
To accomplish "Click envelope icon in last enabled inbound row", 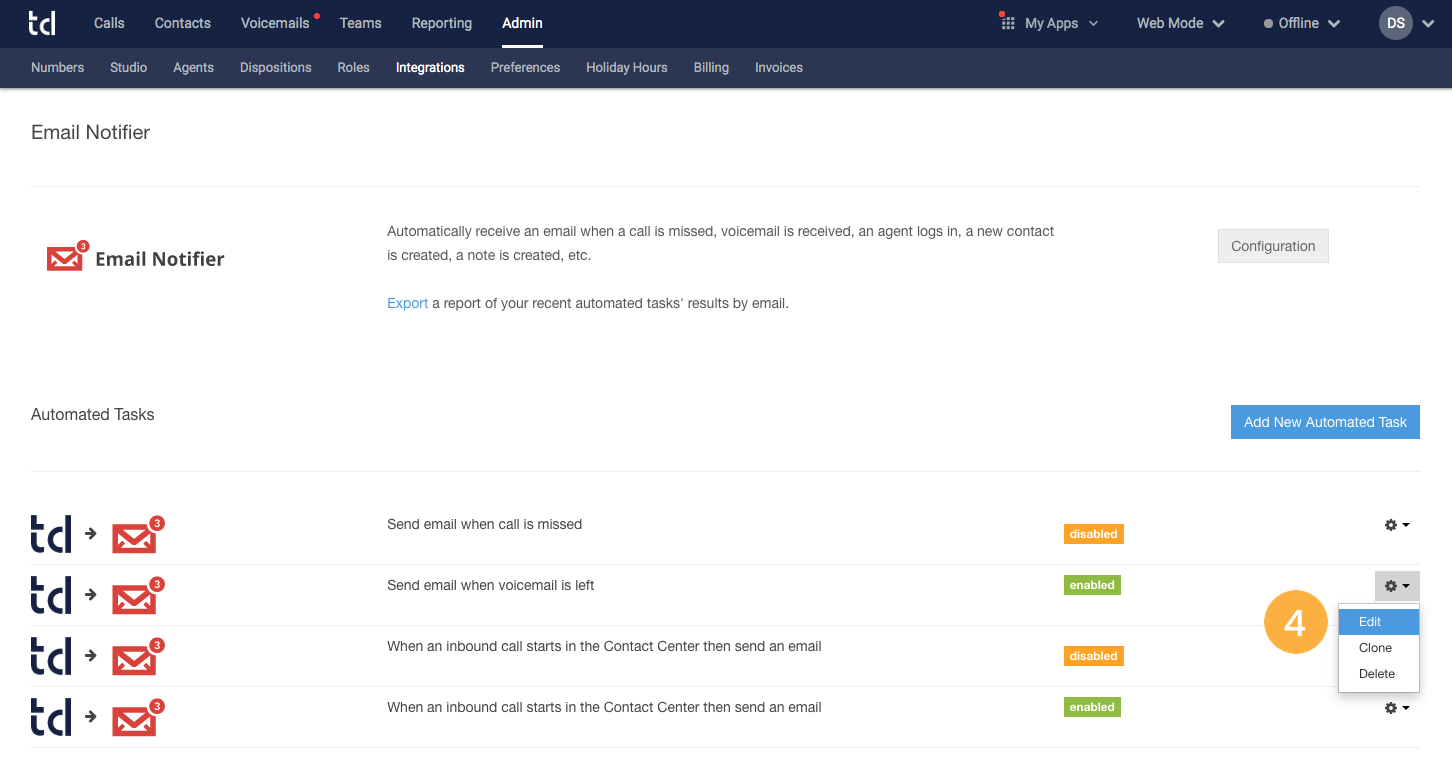I will 137,719.
